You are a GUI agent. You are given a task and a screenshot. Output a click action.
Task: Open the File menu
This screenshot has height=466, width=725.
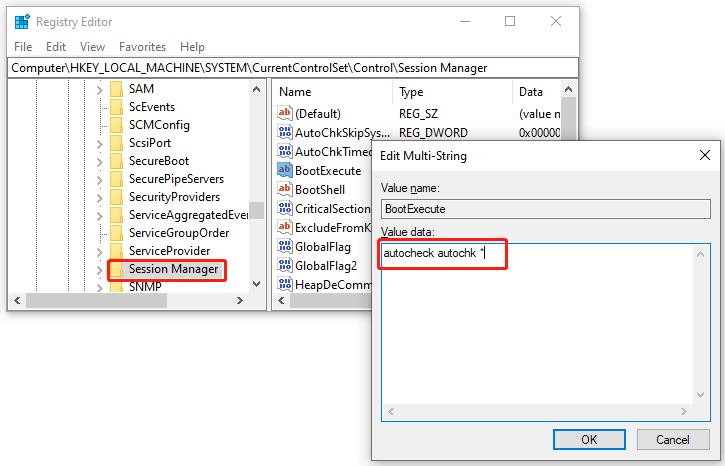pyautogui.click(x=23, y=47)
